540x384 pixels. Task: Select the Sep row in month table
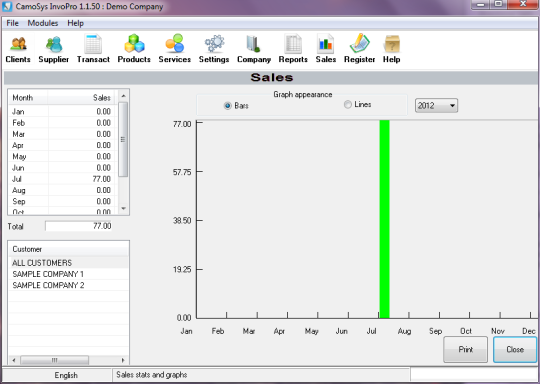62,201
